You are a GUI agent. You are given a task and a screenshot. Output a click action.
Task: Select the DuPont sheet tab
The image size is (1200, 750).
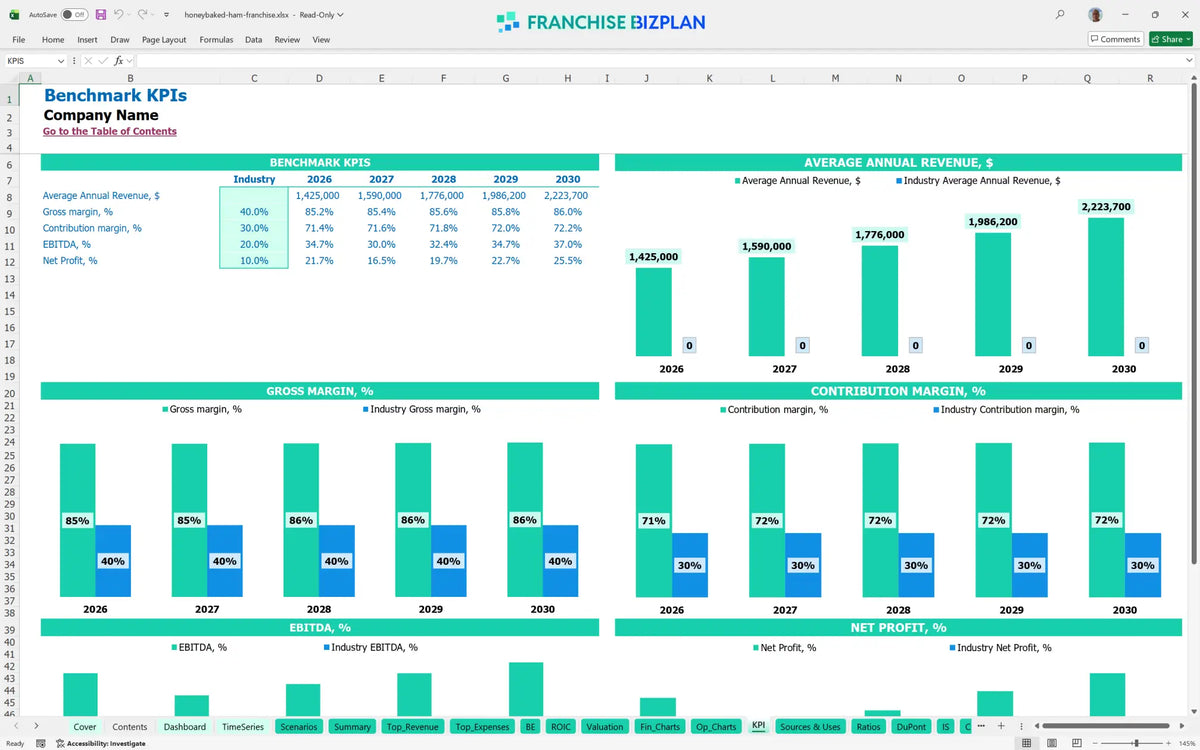point(911,727)
